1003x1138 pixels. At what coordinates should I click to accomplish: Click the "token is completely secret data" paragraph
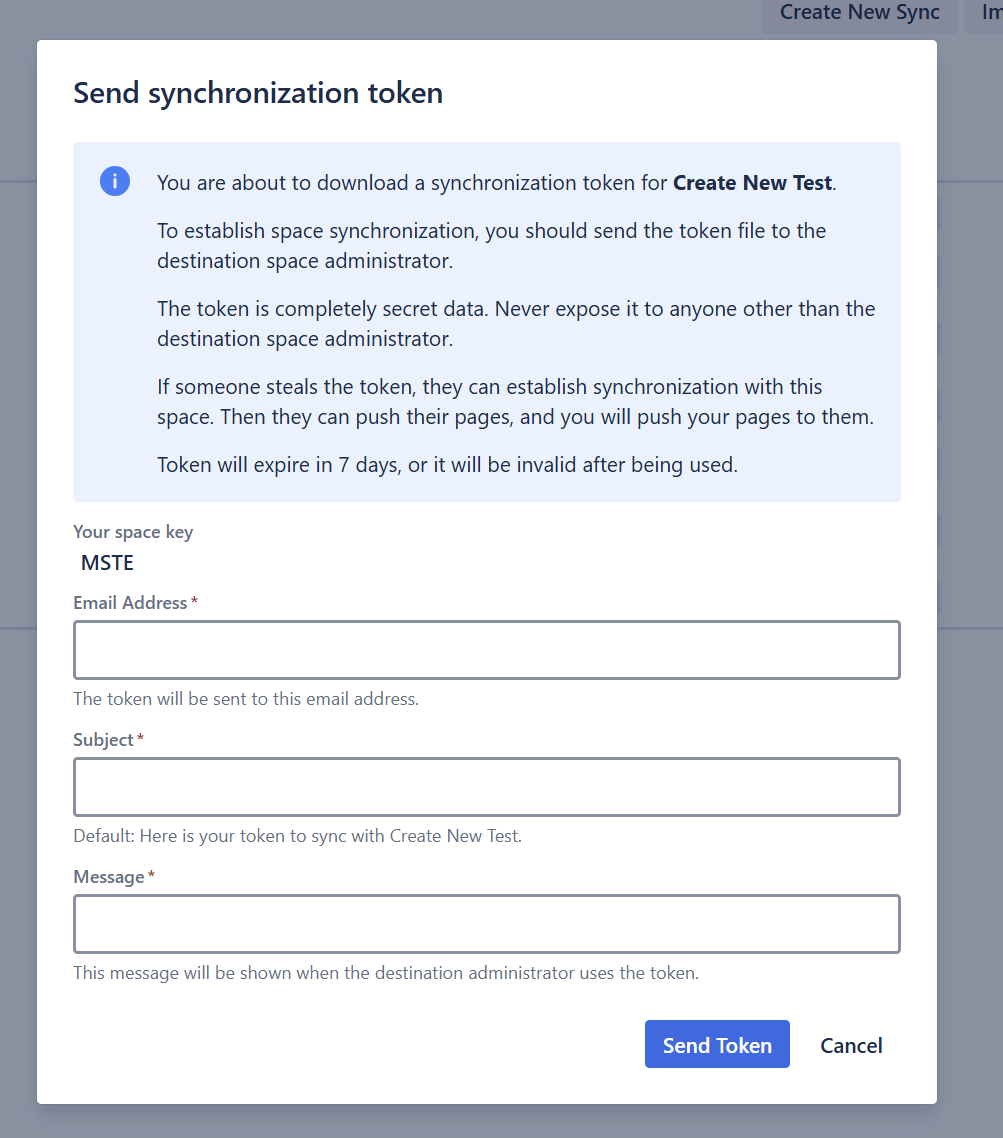pos(516,323)
